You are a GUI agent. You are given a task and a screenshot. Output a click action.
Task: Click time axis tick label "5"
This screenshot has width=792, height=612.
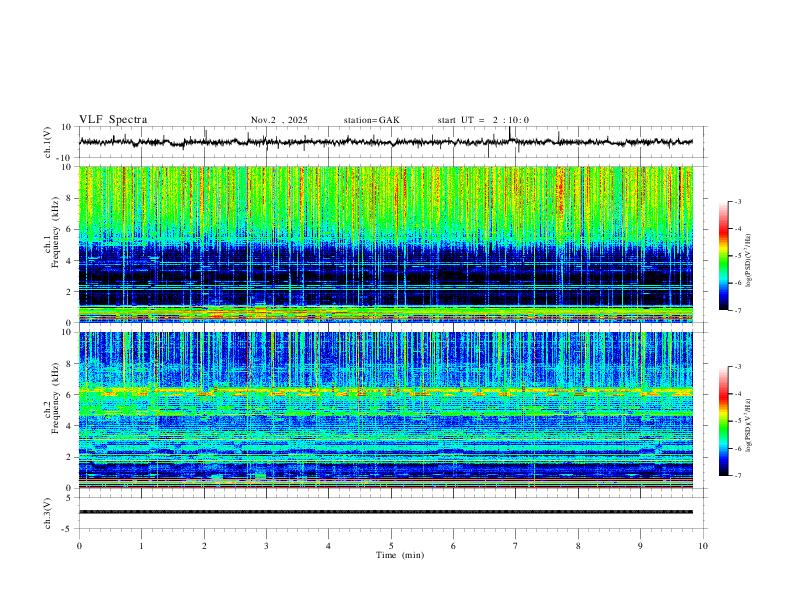pyautogui.click(x=391, y=546)
